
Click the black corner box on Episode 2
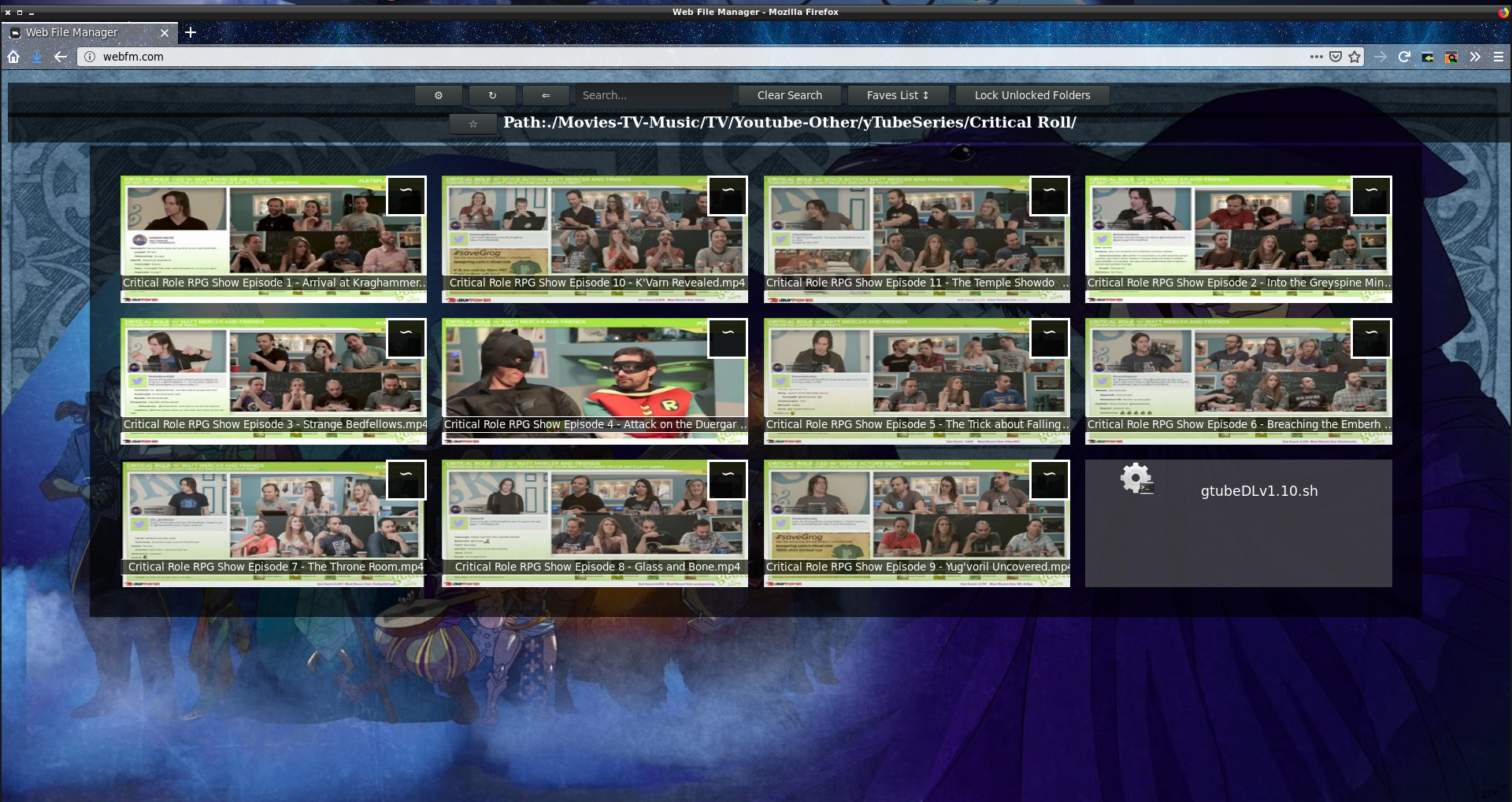click(1371, 196)
